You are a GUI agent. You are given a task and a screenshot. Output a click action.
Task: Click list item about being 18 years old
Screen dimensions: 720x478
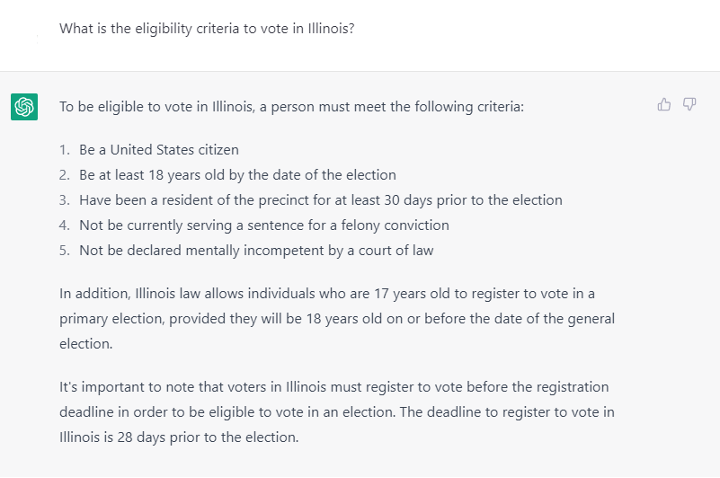(x=238, y=175)
